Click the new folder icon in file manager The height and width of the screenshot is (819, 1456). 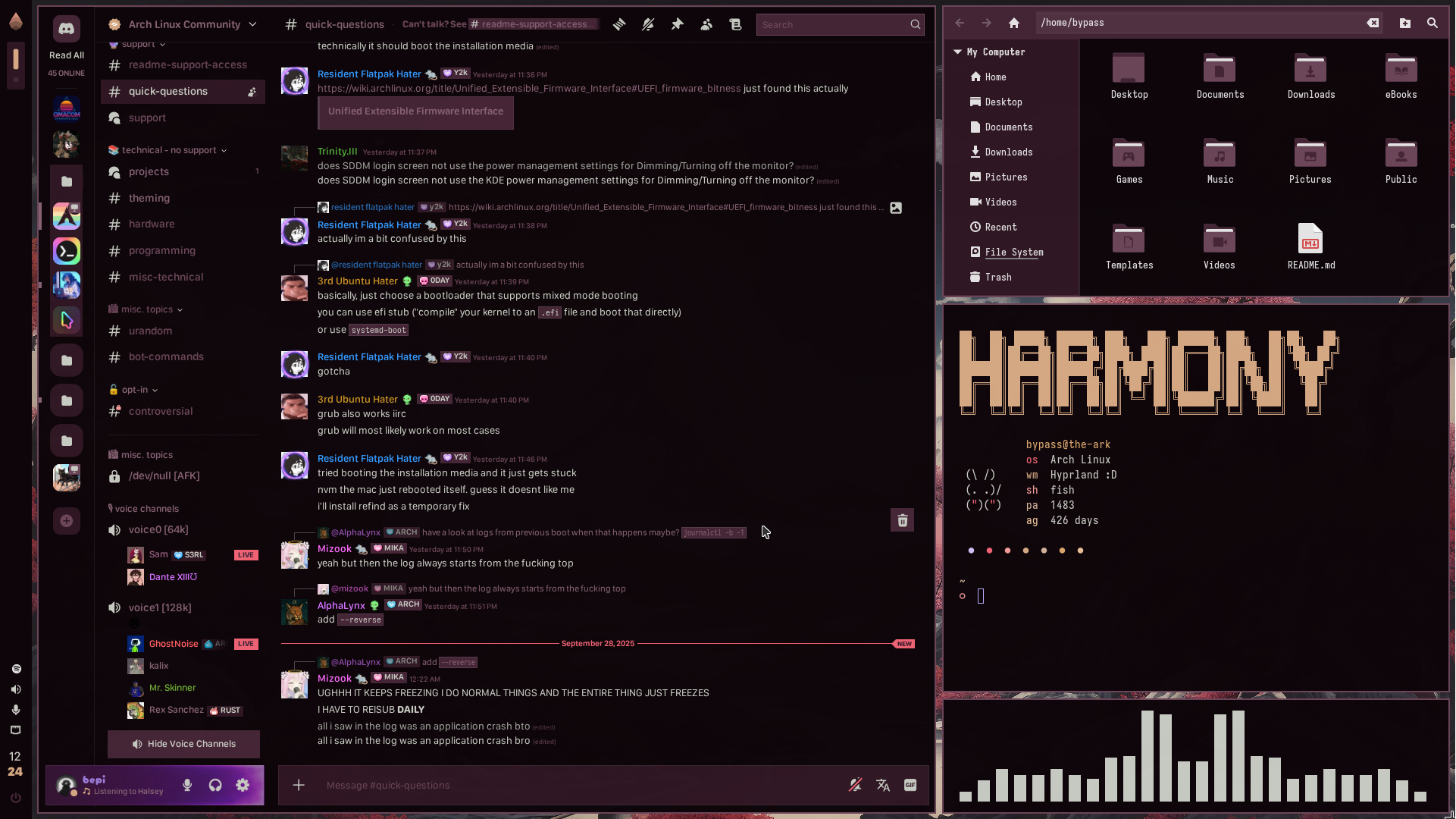click(x=1404, y=23)
